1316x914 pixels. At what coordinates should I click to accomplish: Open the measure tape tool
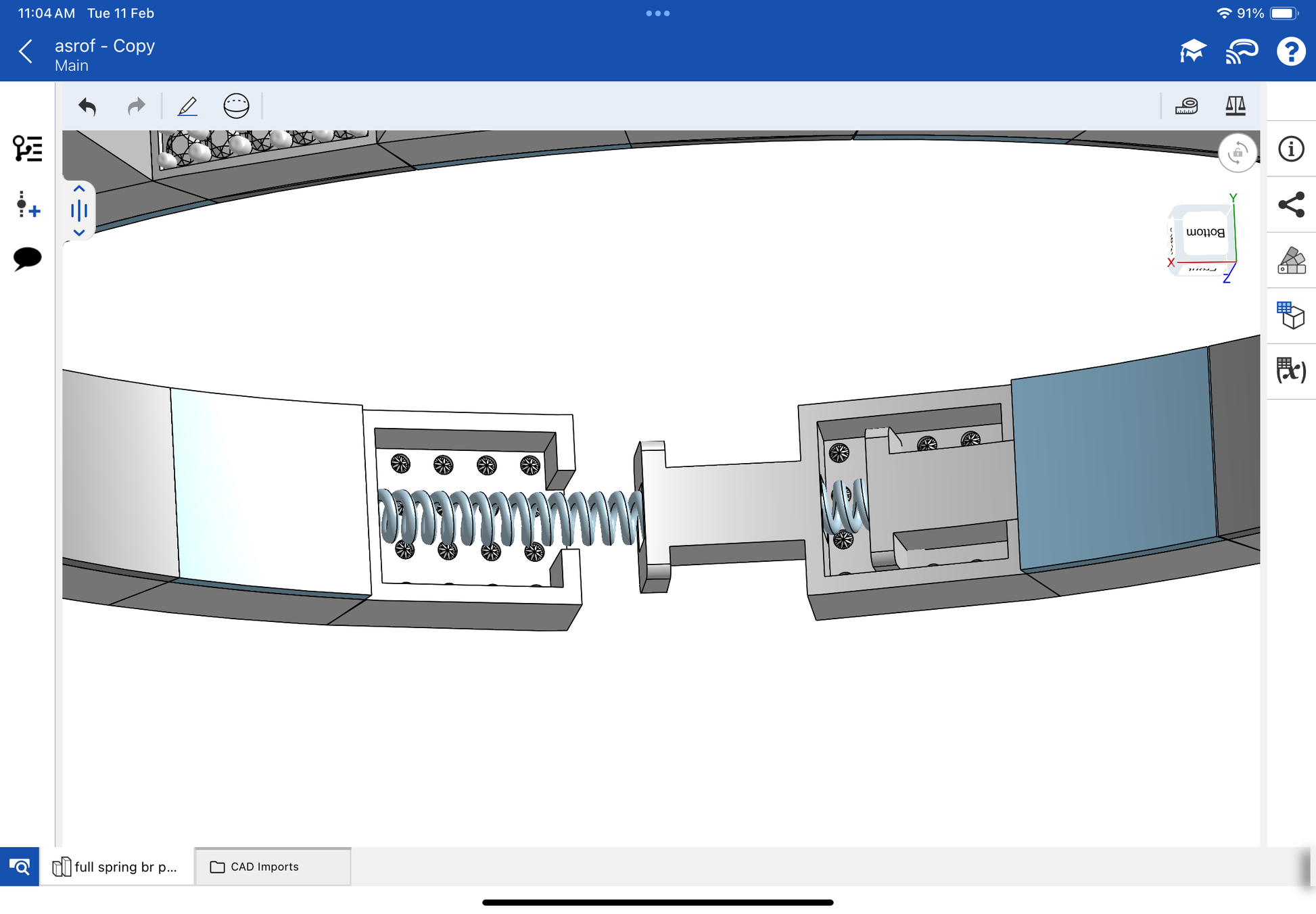(x=1186, y=106)
